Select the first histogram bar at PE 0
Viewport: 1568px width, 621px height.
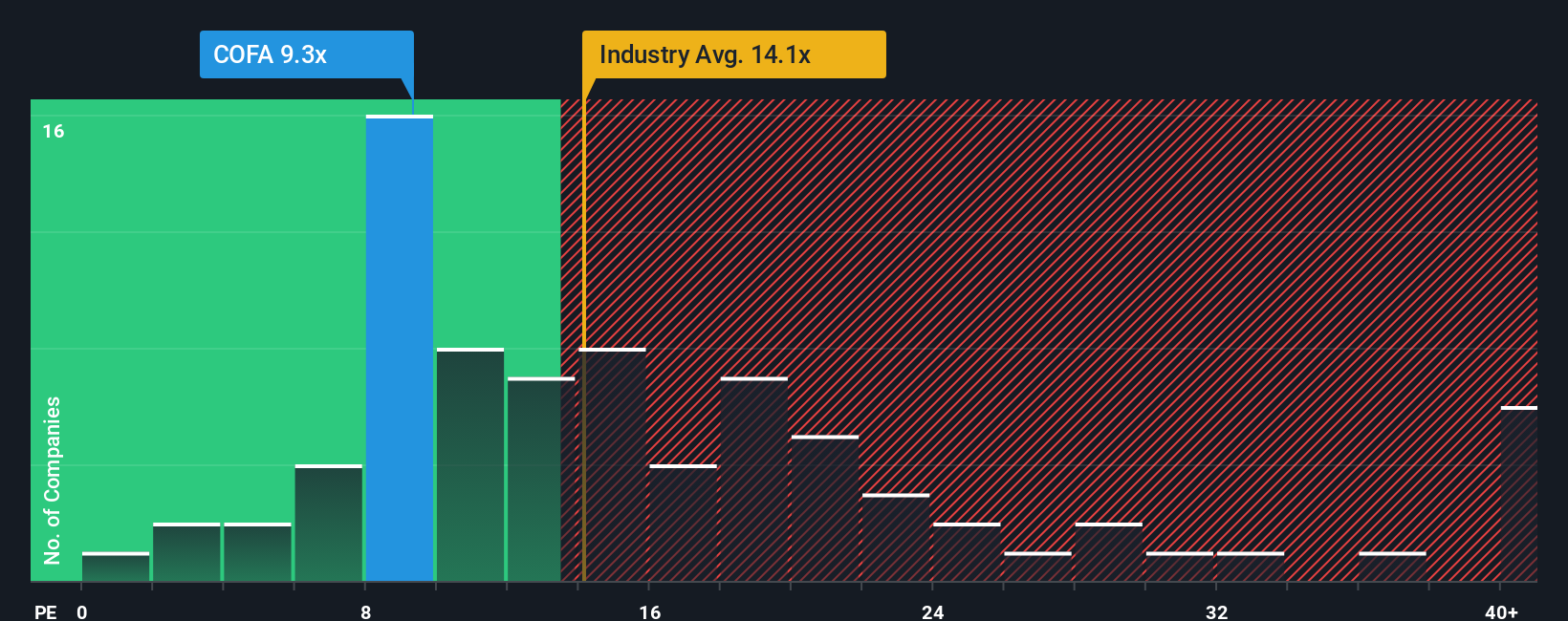pos(116,567)
